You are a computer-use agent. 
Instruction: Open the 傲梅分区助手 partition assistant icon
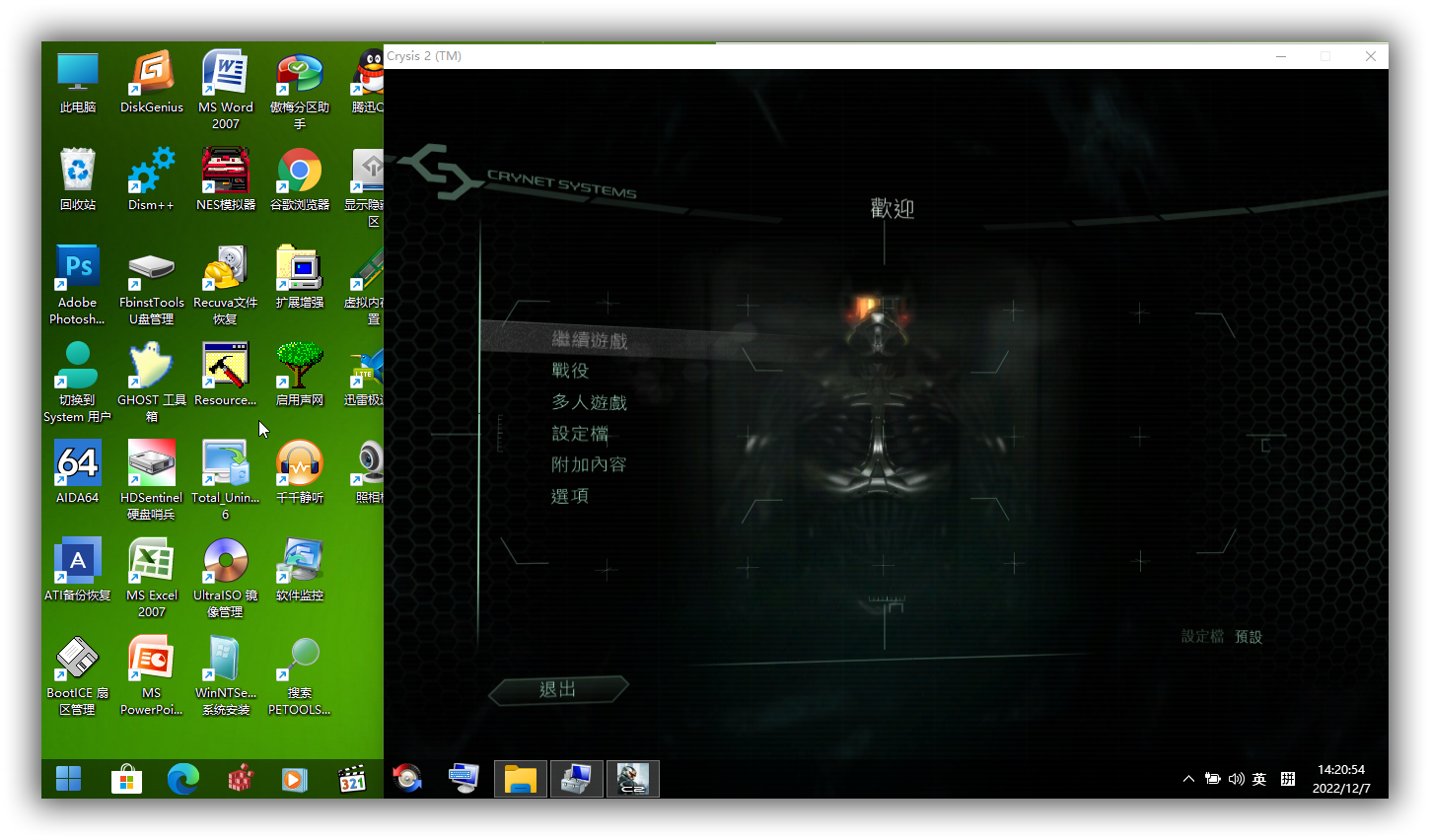(300, 90)
